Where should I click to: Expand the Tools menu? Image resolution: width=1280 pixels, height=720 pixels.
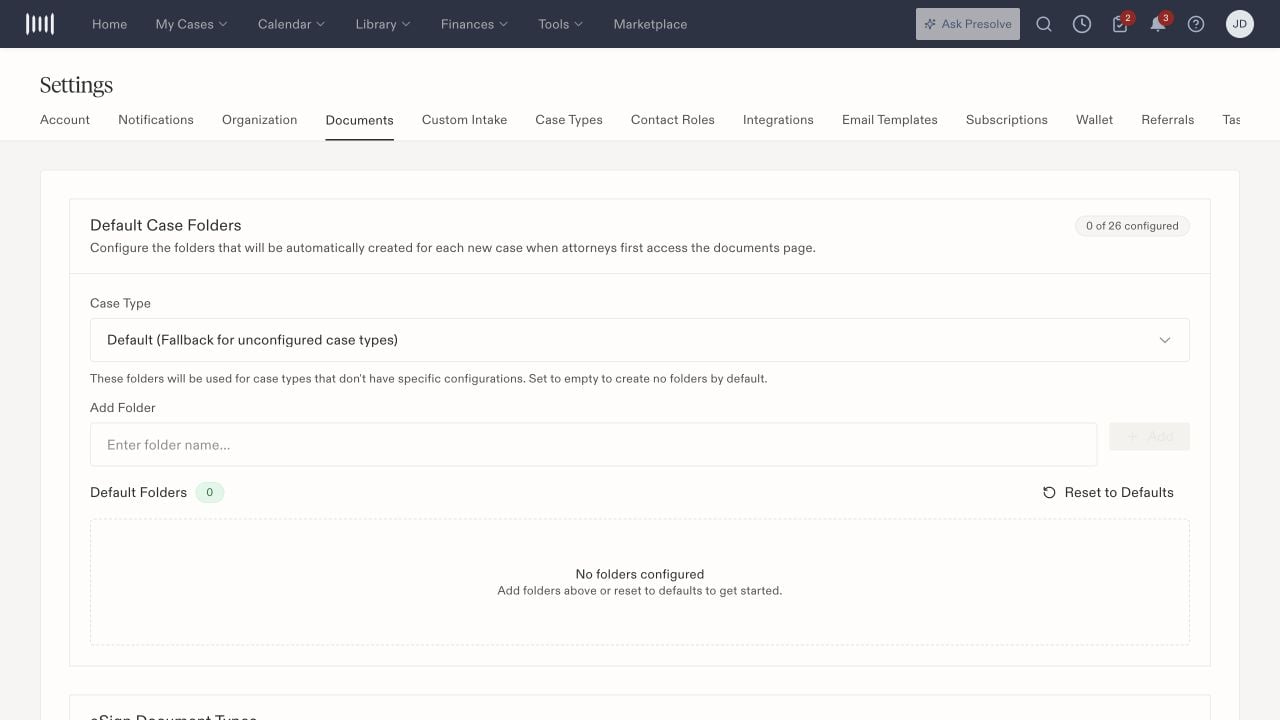click(x=560, y=24)
